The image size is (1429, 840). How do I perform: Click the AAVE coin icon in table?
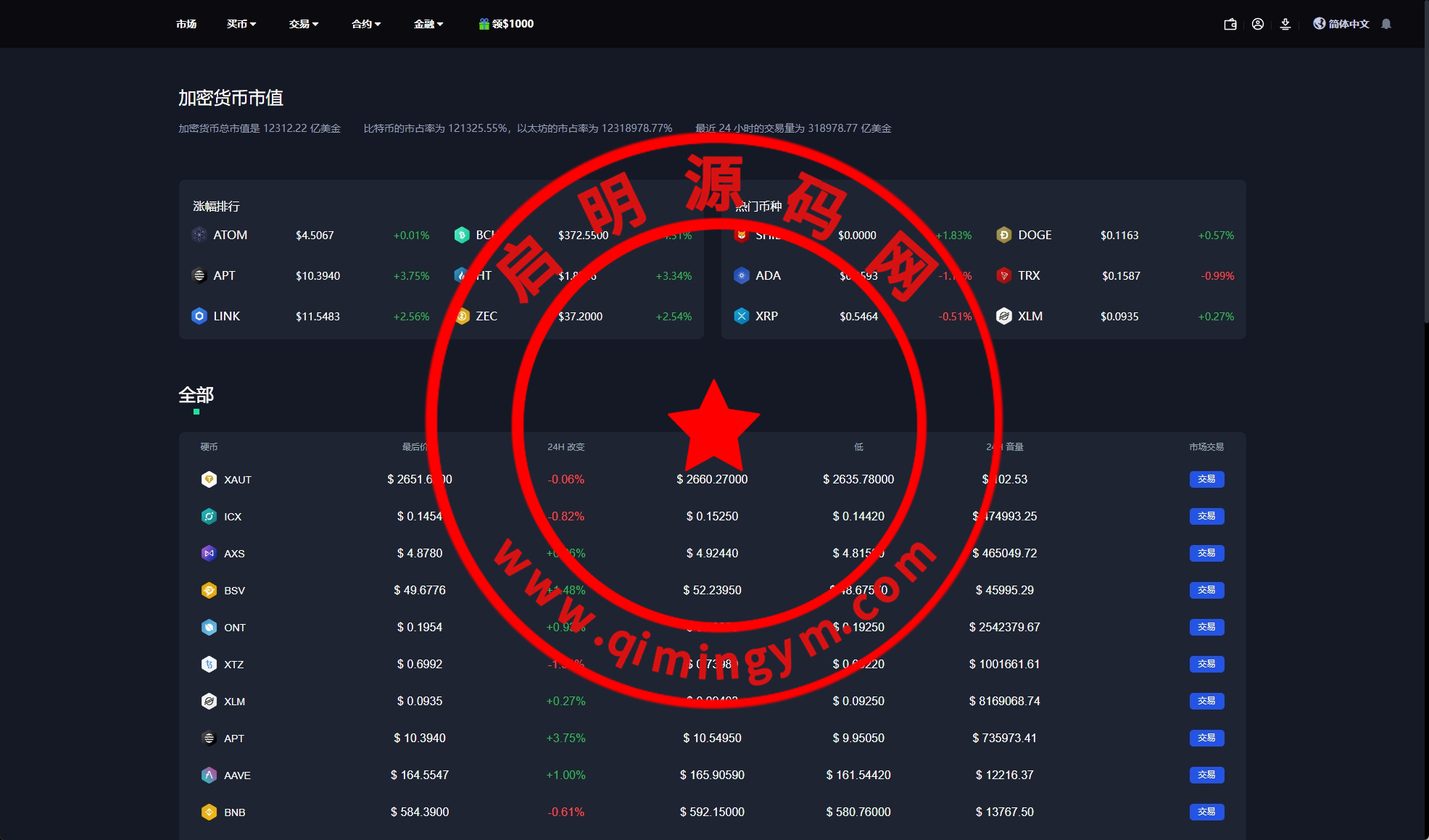click(x=209, y=775)
